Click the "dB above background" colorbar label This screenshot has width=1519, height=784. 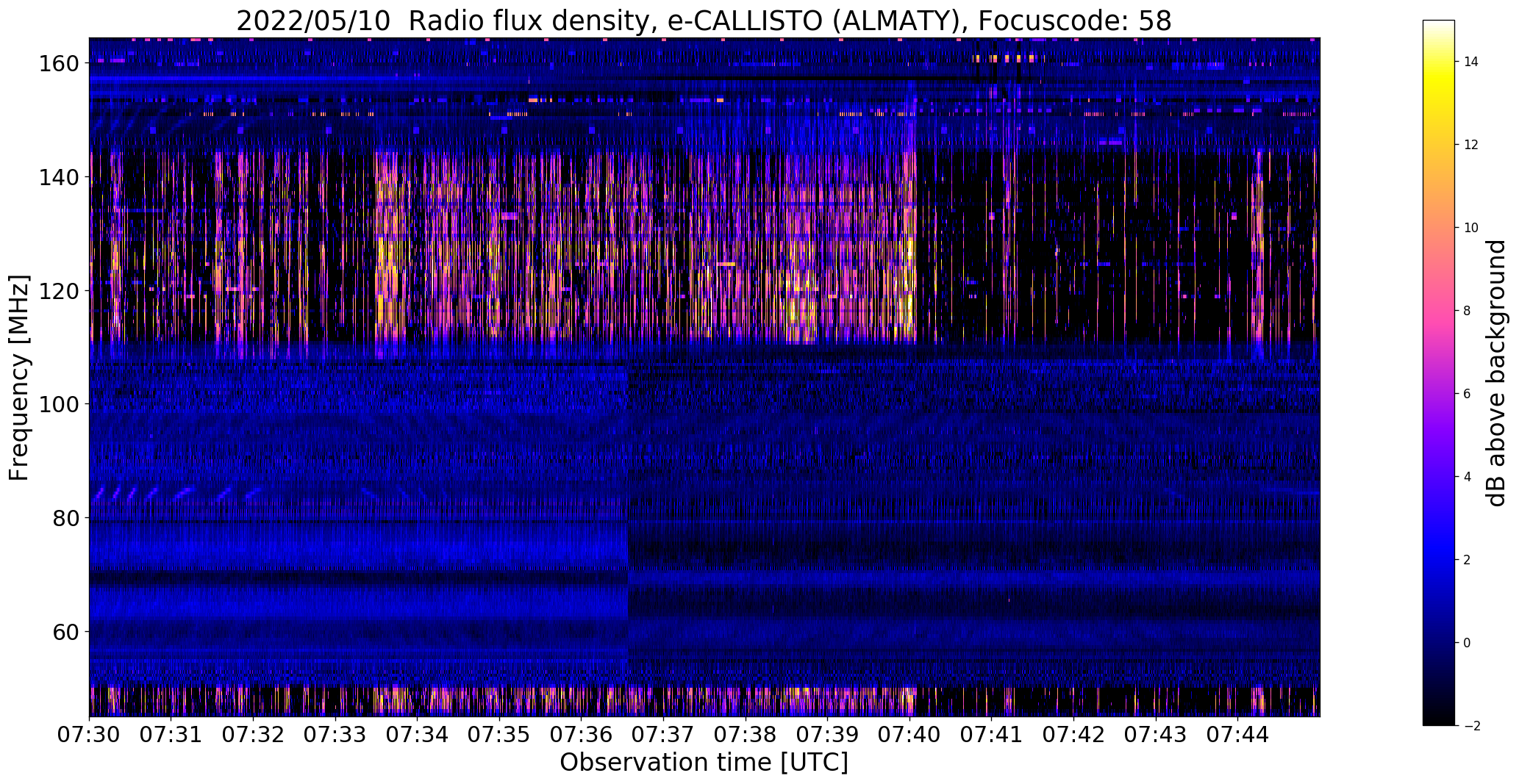point(1496,373)
